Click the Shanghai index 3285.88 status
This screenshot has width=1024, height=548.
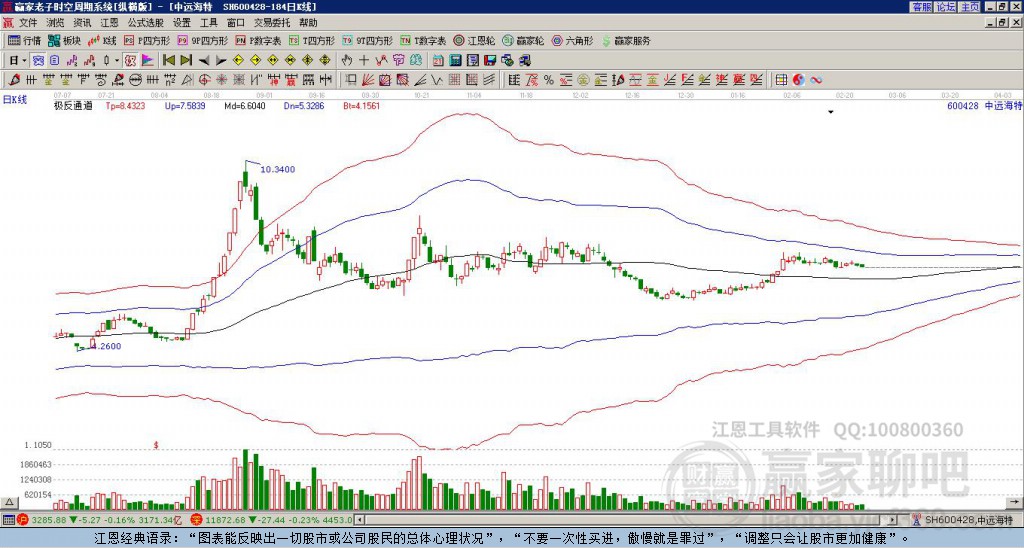point(98,520)
